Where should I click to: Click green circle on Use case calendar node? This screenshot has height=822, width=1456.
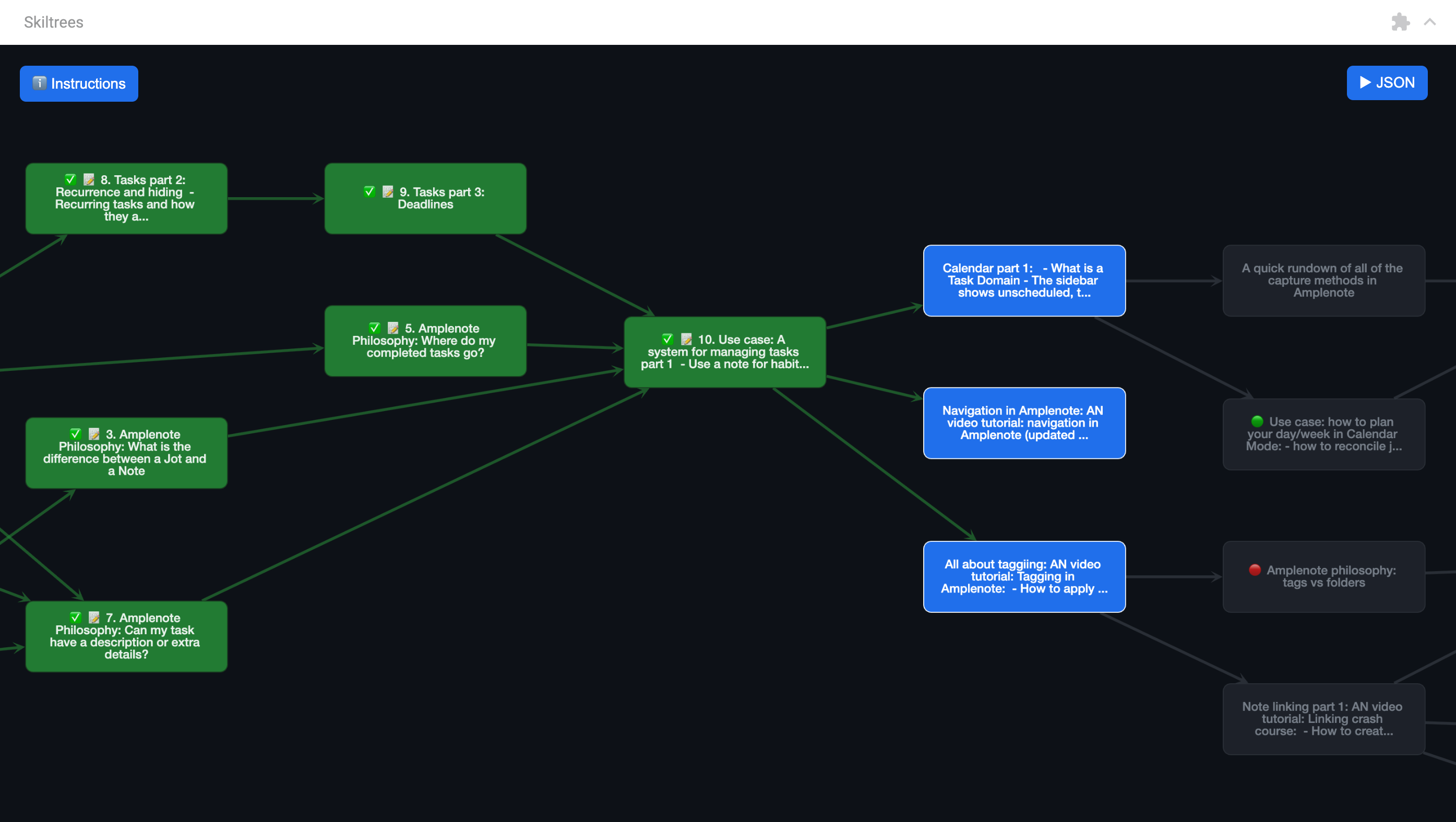click(1257, 421)
